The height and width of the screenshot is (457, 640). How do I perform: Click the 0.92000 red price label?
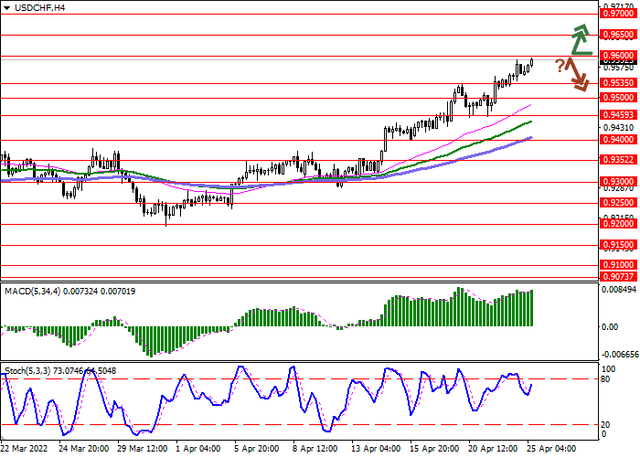pyautogui.click(x=618, y=225)
